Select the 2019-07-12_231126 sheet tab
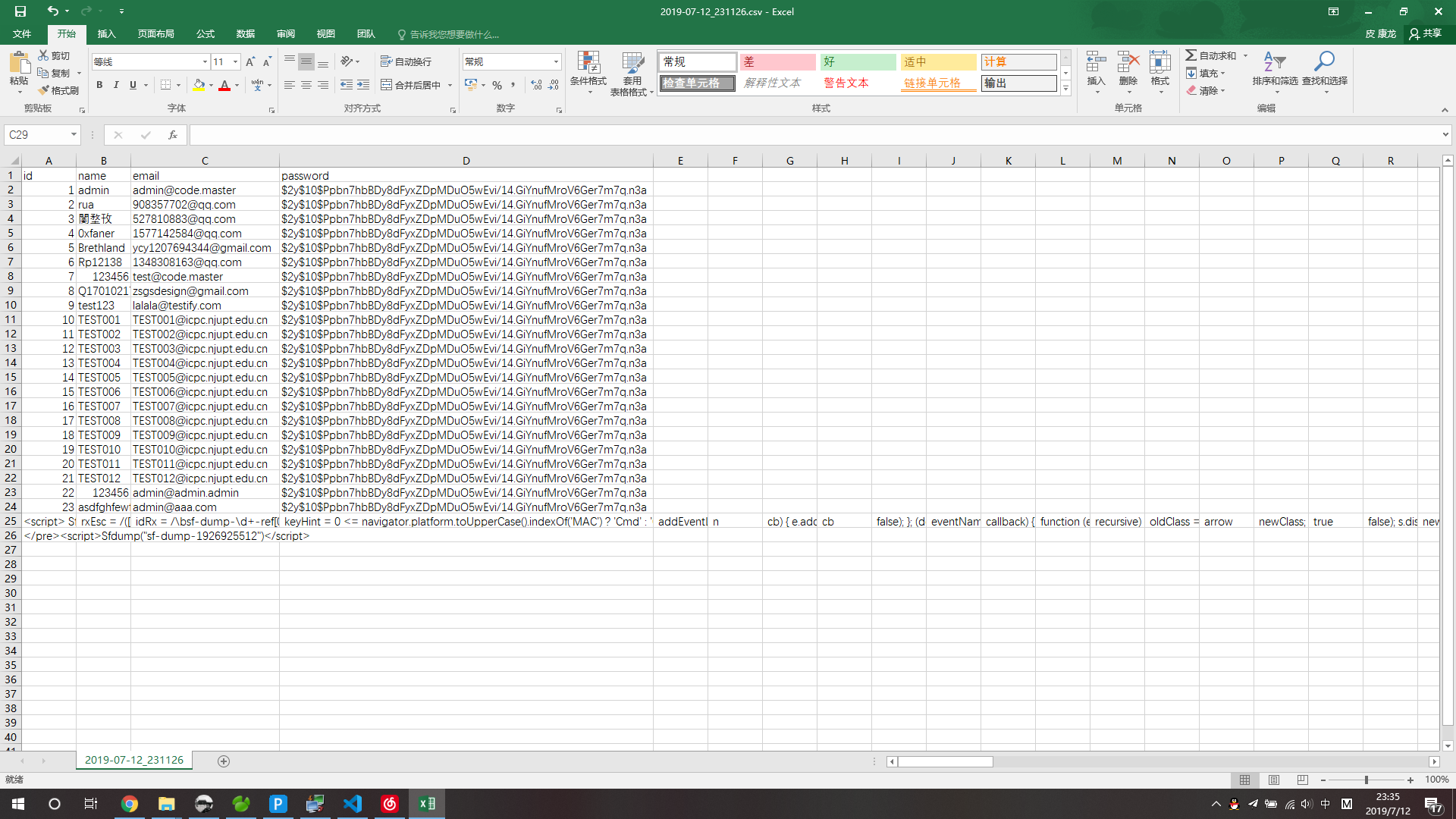This screenshot has width=1456, height=819. [x=134, y=760]
